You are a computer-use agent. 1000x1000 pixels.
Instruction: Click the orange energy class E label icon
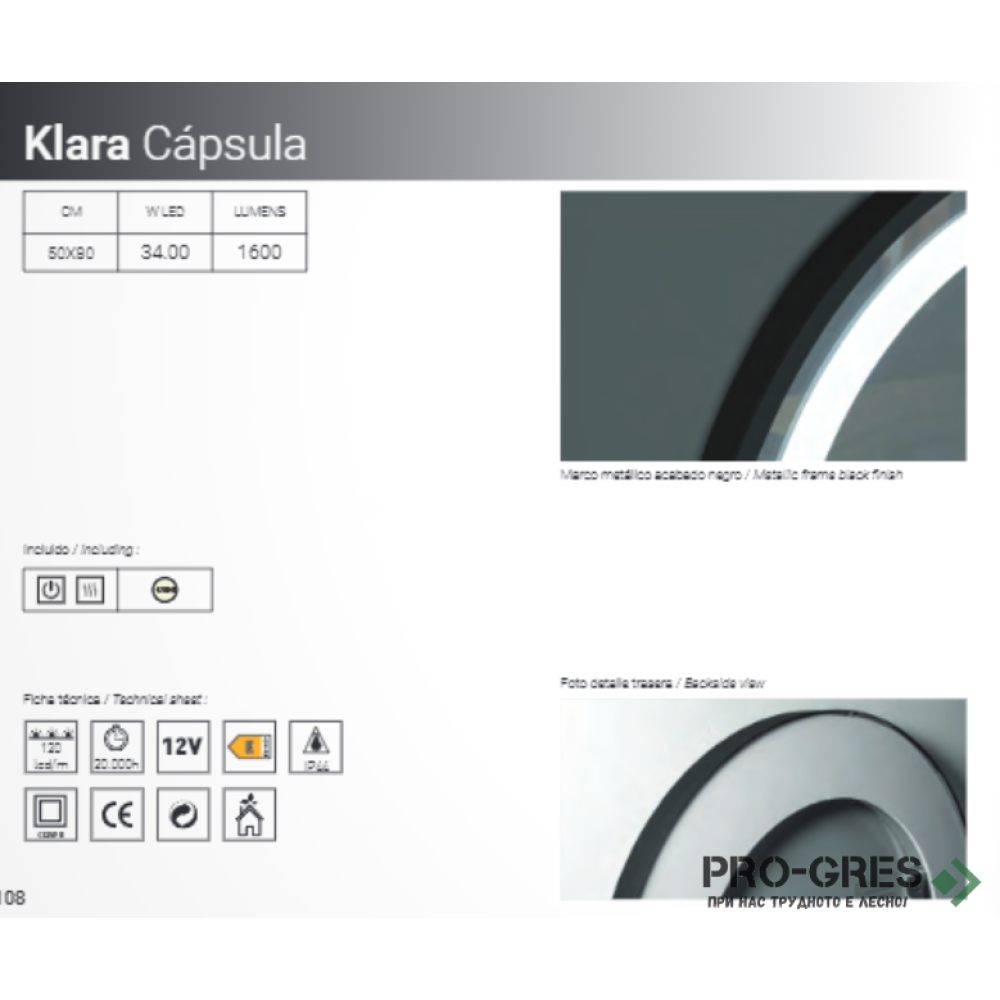(x=249, y=747)
